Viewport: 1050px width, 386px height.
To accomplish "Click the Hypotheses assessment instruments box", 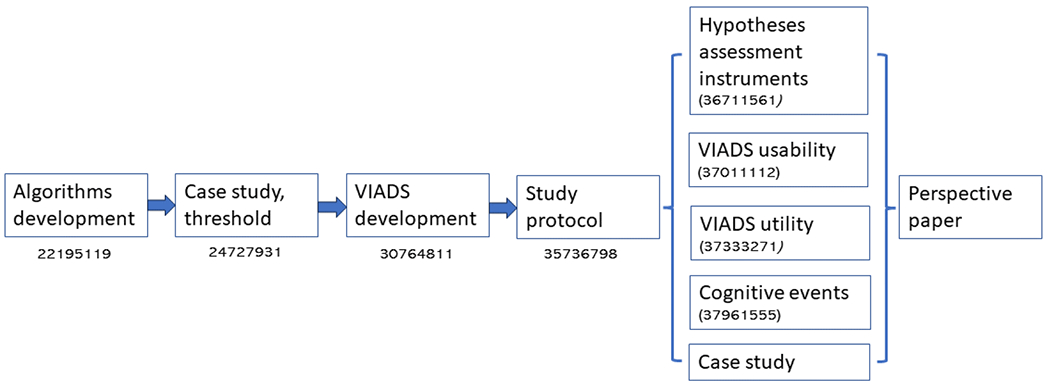I will [781, 61].
